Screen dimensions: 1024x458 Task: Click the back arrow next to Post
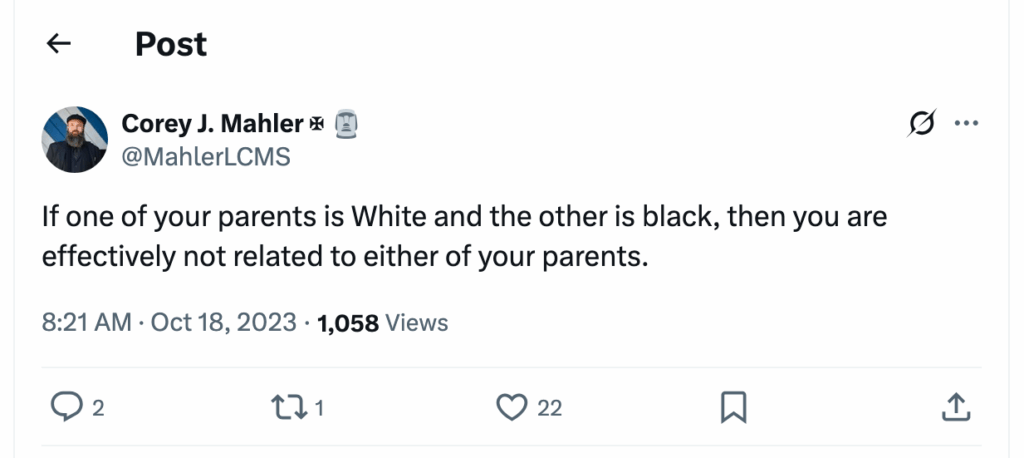pos(59,44)
